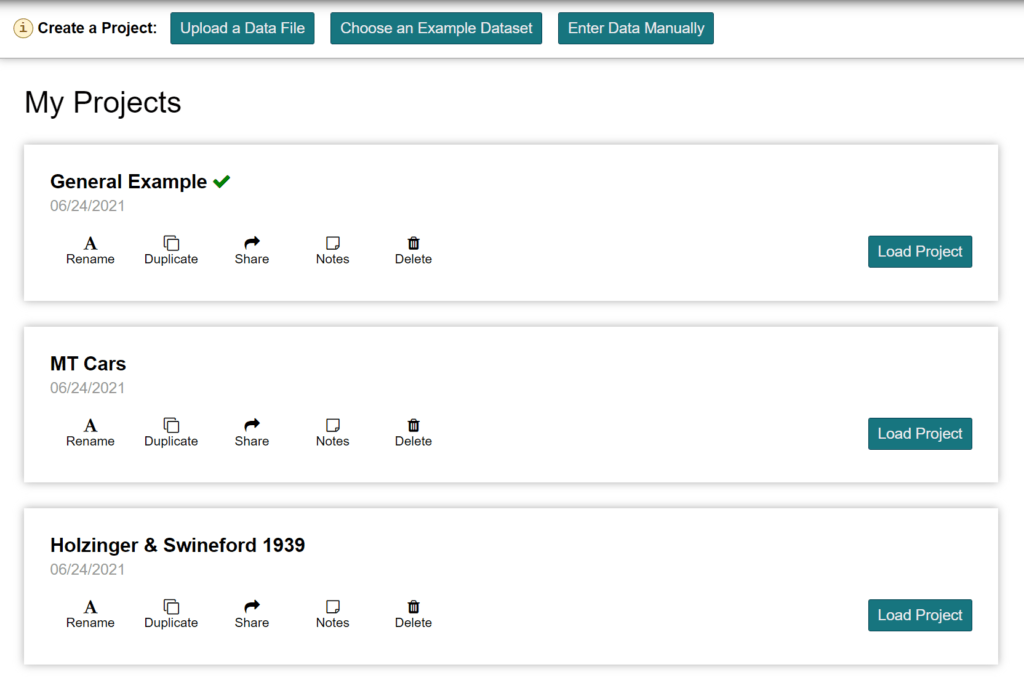The width and height of the screenshot is (1024, 691).
Task: Click the green checkmark next to General Example
Action: [222, 182]
